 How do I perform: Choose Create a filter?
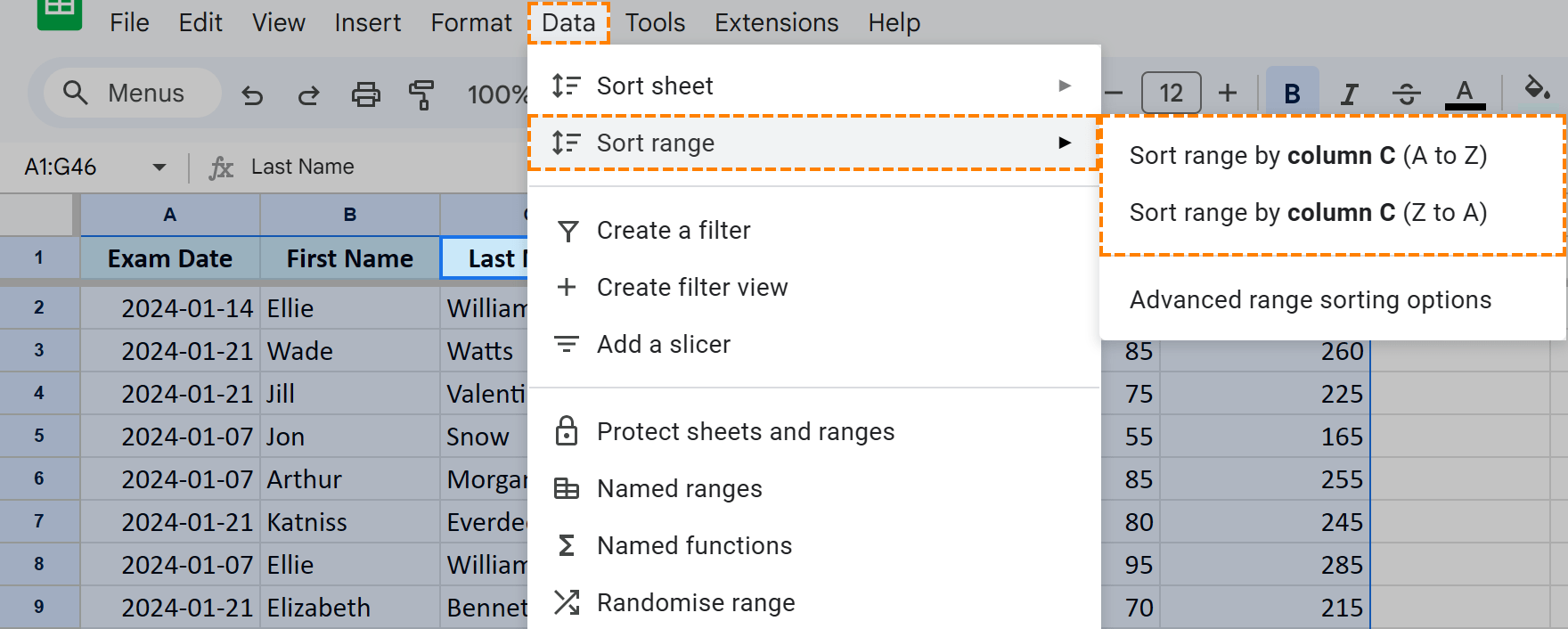coord(814,231)
